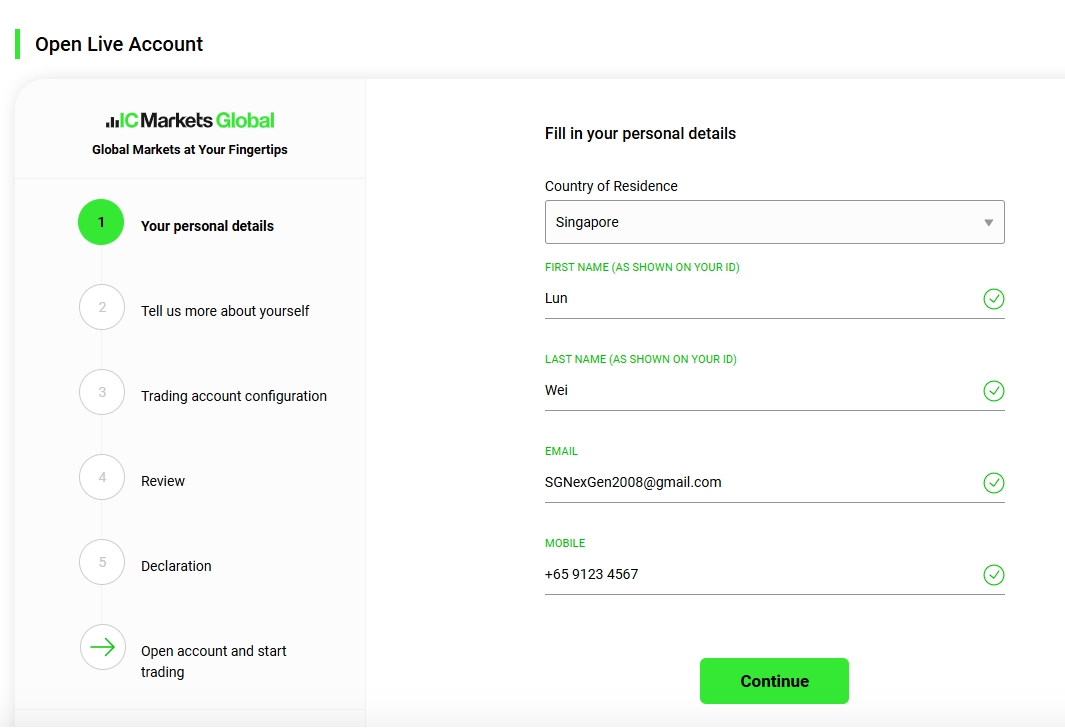This screenshot has height=728, width=1065.
Task: Select step 4 circle icon
Action: (102, 477)
